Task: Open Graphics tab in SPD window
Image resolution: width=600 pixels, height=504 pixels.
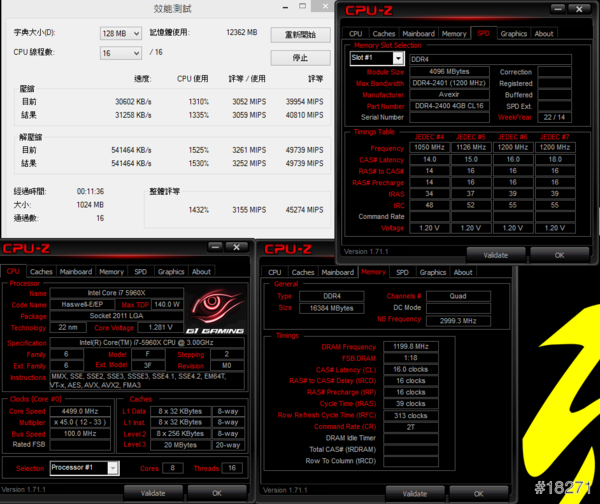Action: 514,34
